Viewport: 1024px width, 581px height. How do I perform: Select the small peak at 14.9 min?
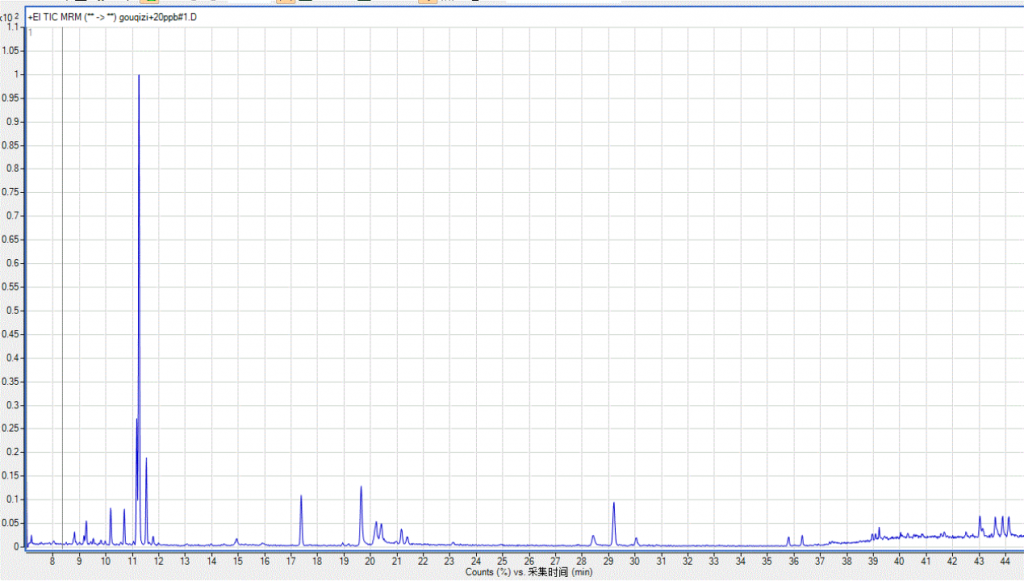tap(237, 540)
